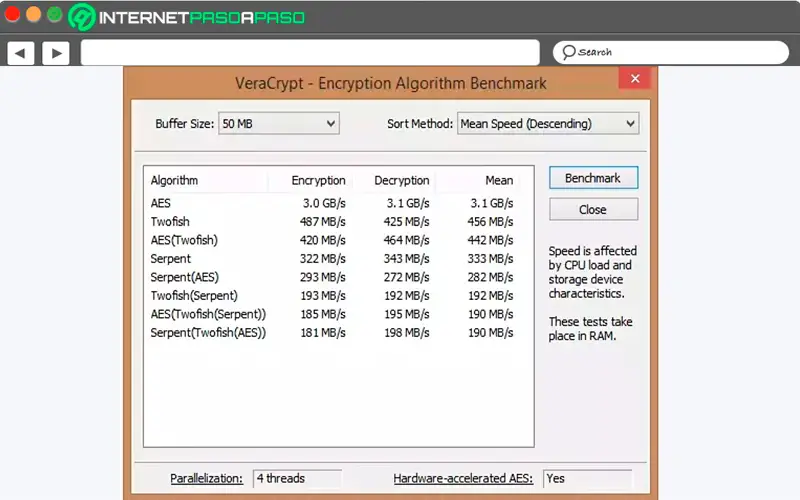800x500 pixels.
Task: Click the Encryption column header
Action: pyautogui.click(x=318, y=180)
